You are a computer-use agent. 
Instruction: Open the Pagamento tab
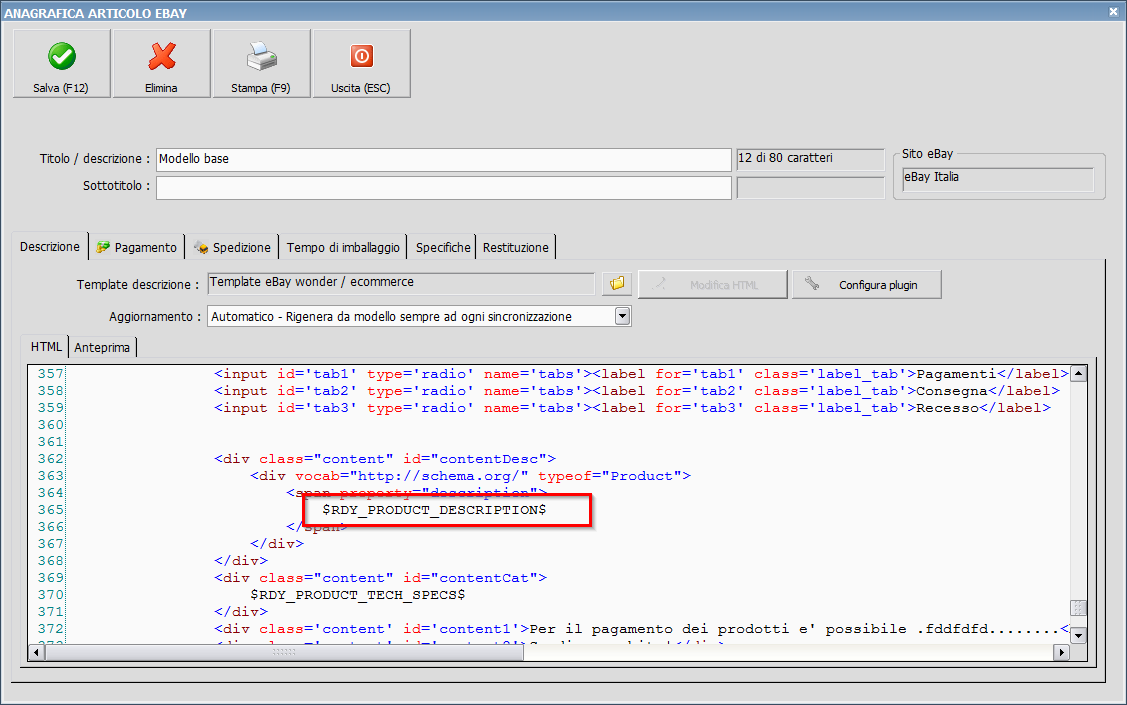click(x=137, y=247)
